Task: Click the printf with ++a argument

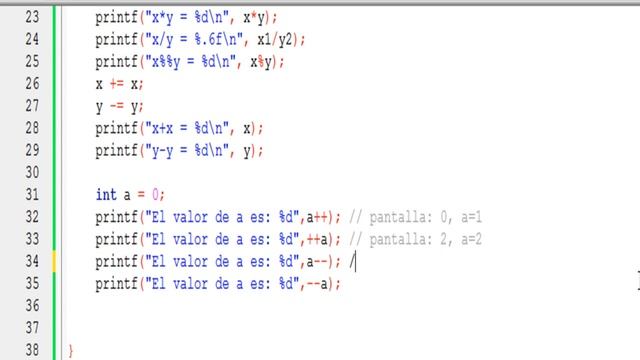Action: click(x=218, y=239)
